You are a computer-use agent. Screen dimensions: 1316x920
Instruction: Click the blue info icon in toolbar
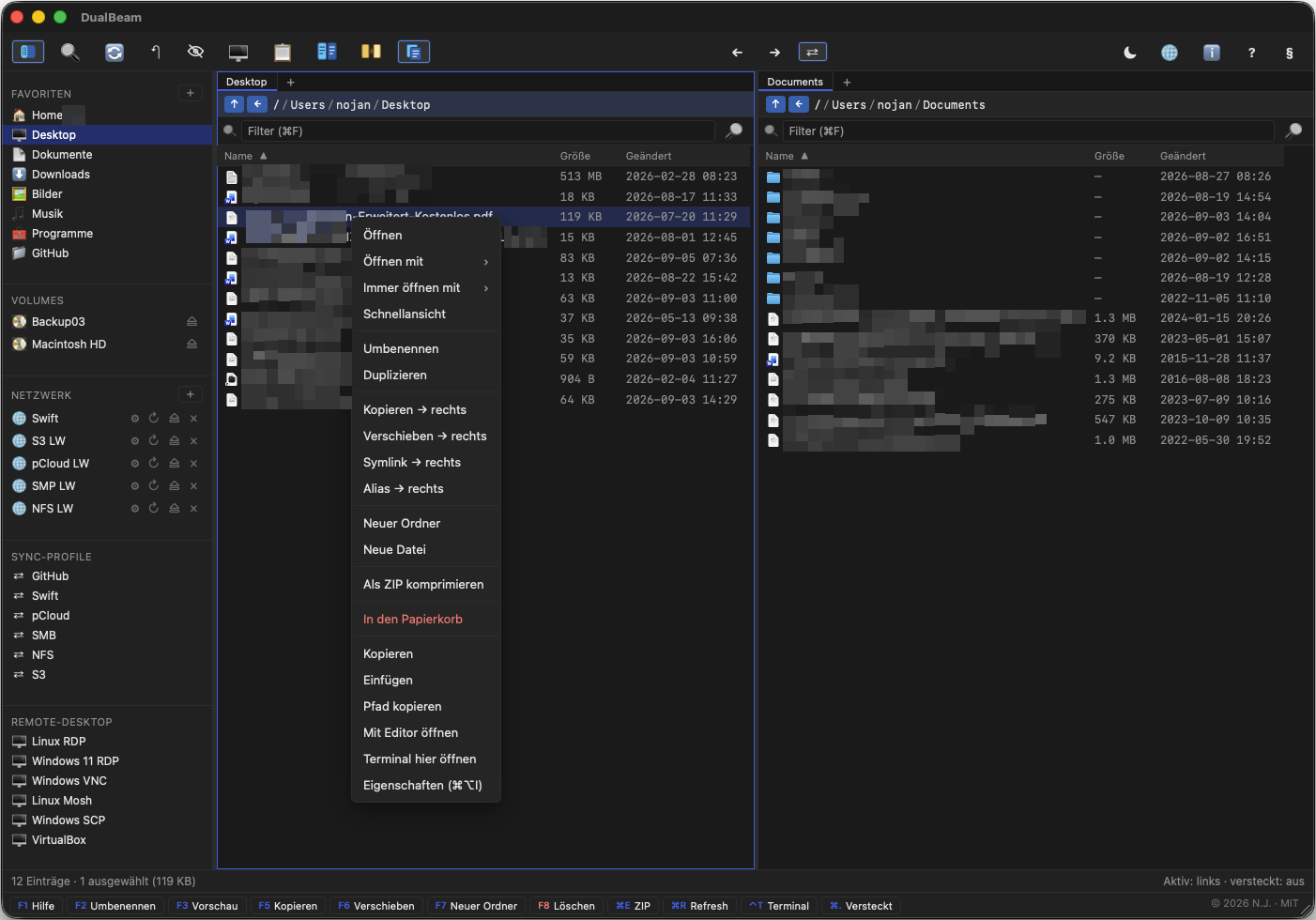point(1212,53)
